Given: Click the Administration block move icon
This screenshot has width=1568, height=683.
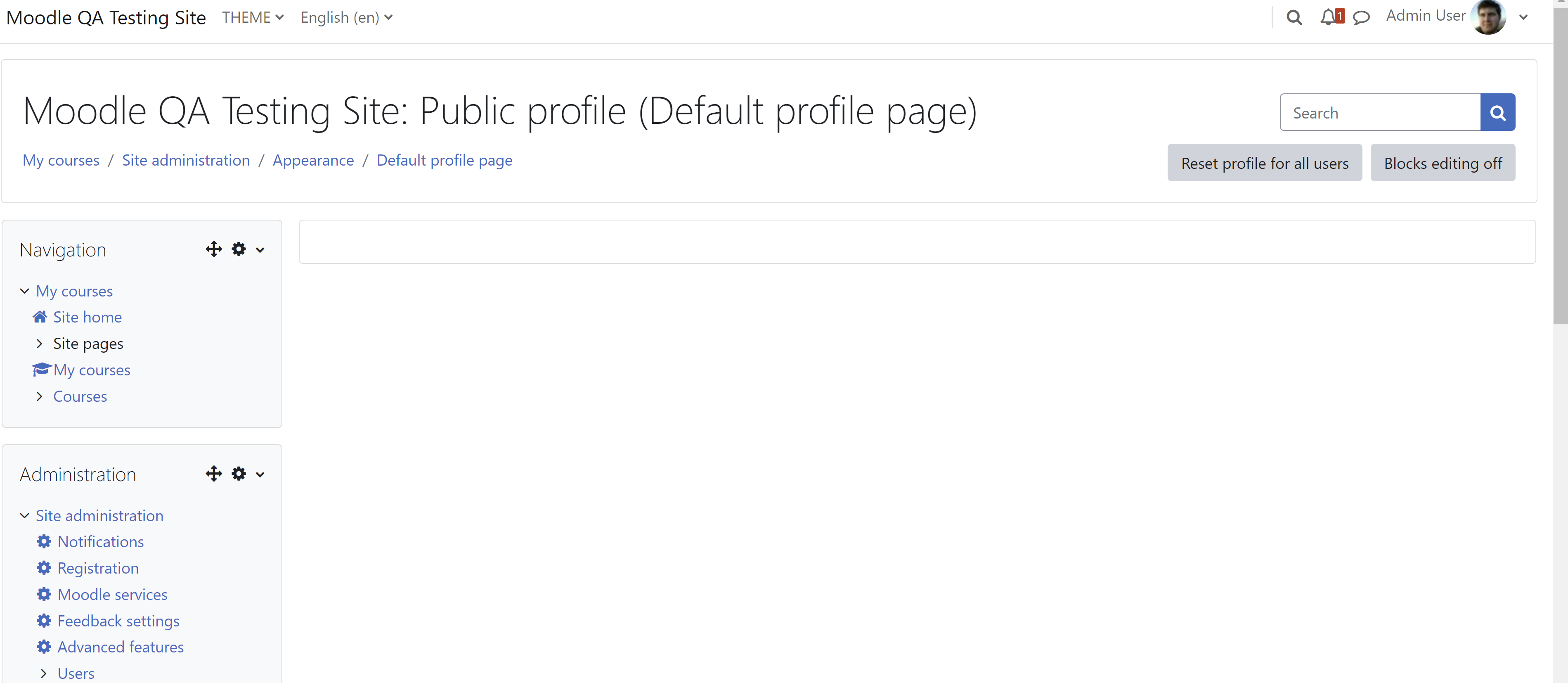Looking at the screenshot, I should pyautogui.click(x=214, y=474).
